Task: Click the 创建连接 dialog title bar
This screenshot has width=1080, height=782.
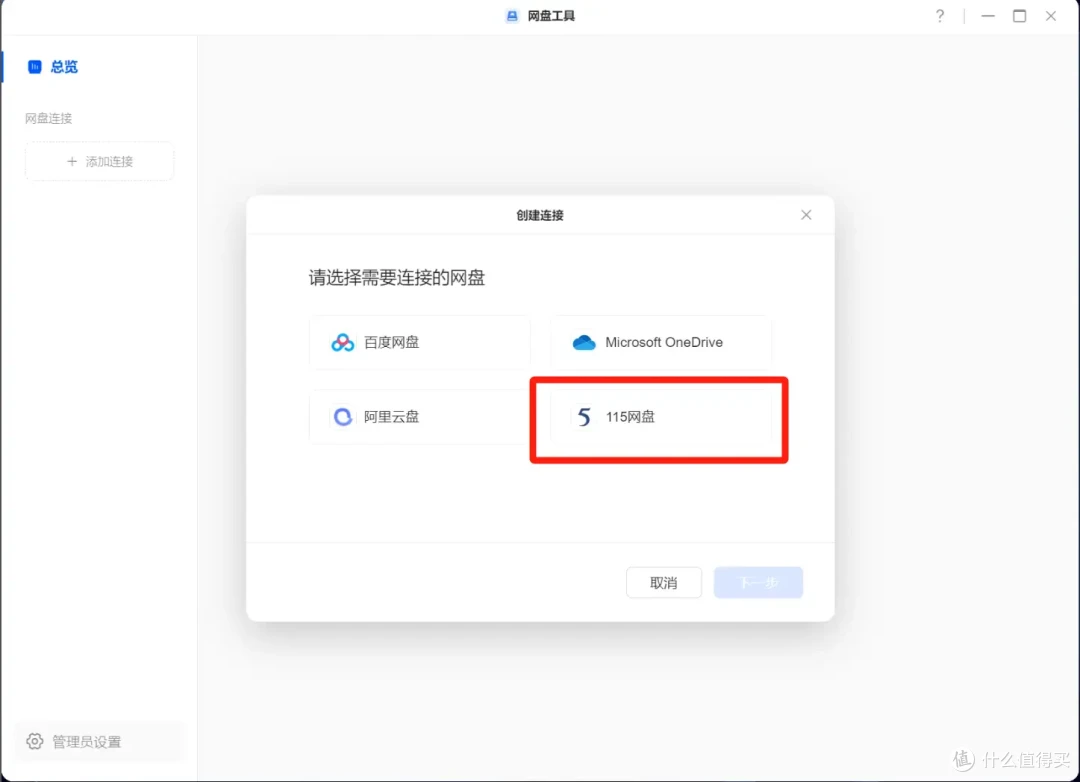Action: click(540, 214)
